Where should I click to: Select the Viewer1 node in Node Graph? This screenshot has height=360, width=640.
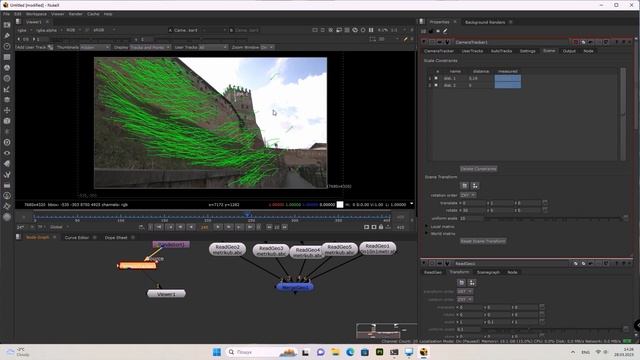[x=166, y=294]
